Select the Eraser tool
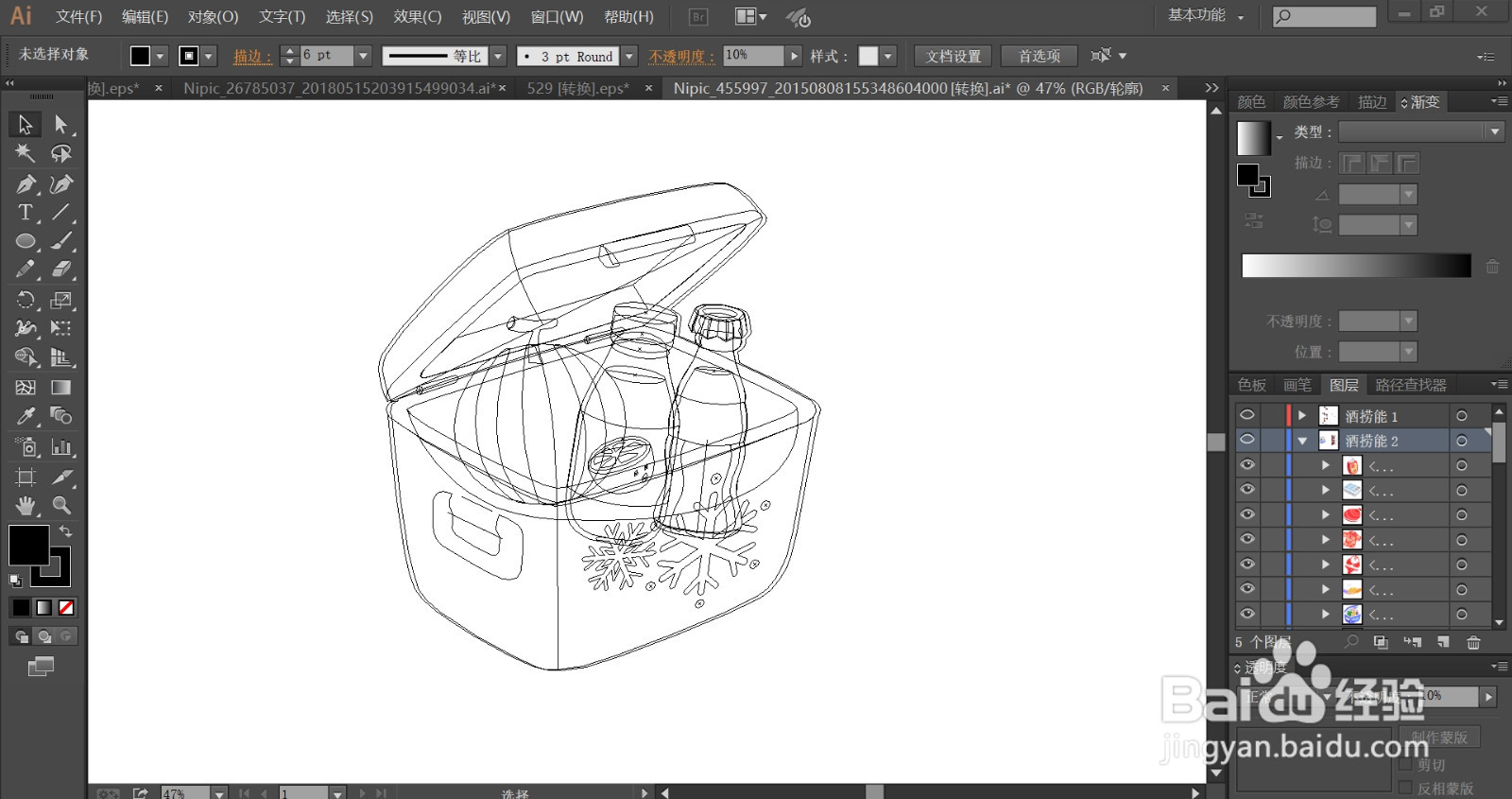1512x799 pixels. coord(61,269)
